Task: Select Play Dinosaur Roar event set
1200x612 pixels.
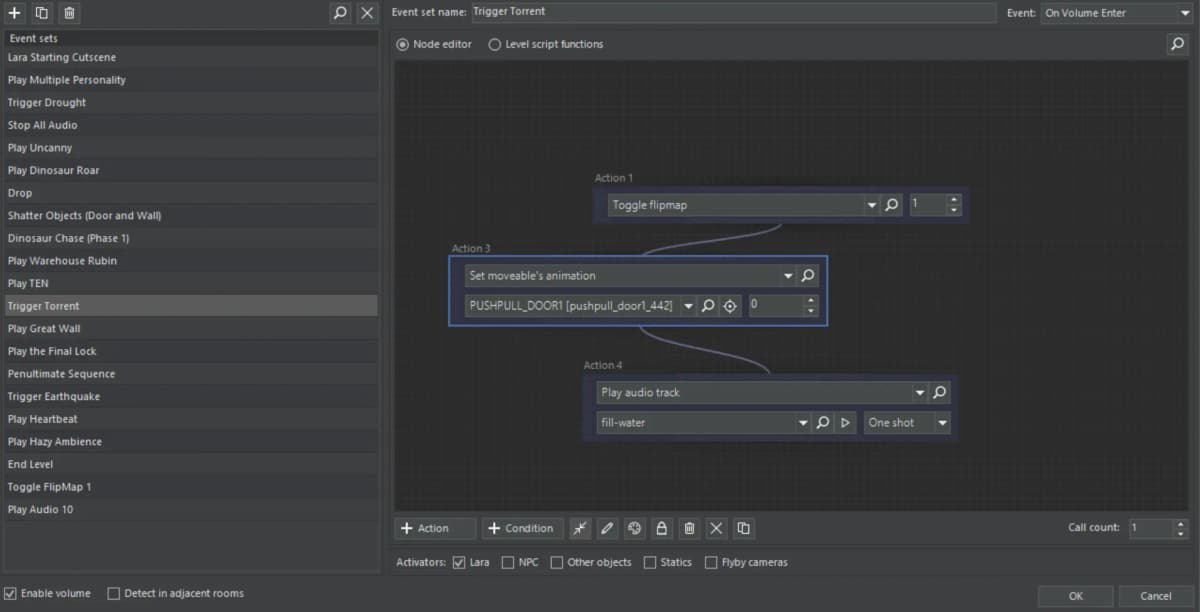Action: (190, 170)
